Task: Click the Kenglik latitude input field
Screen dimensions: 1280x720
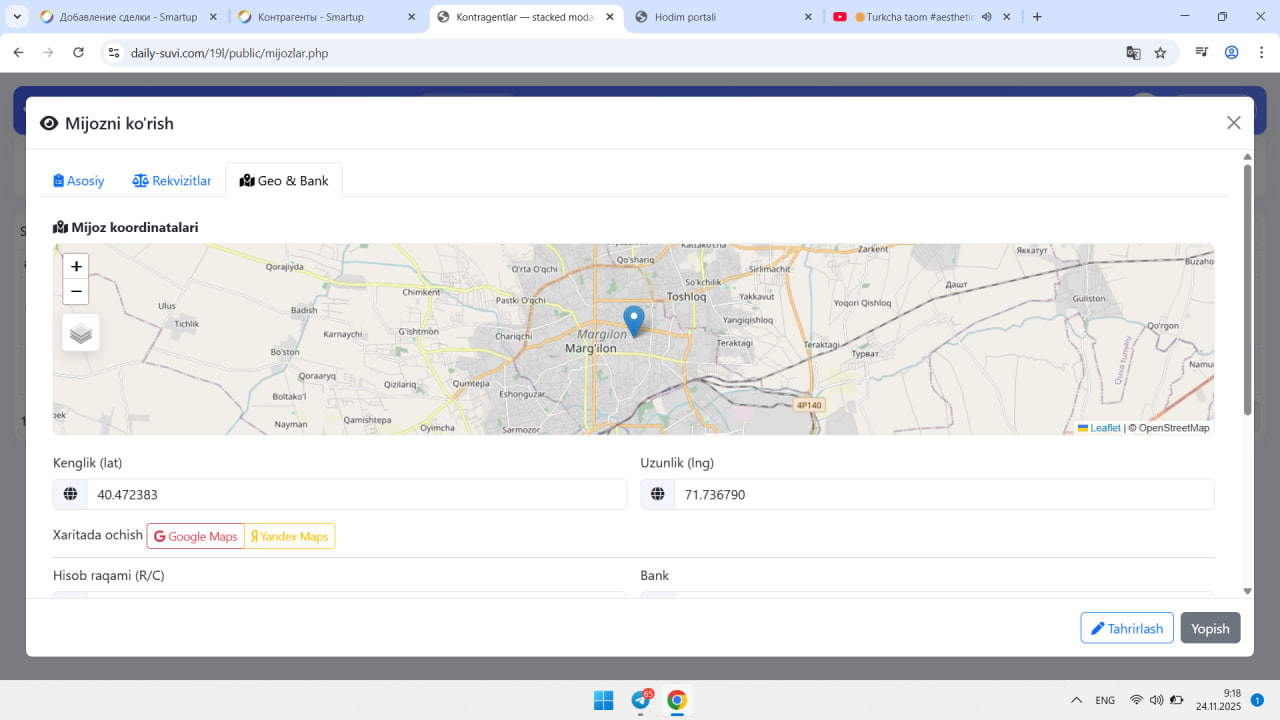Action: click(355, 494)
